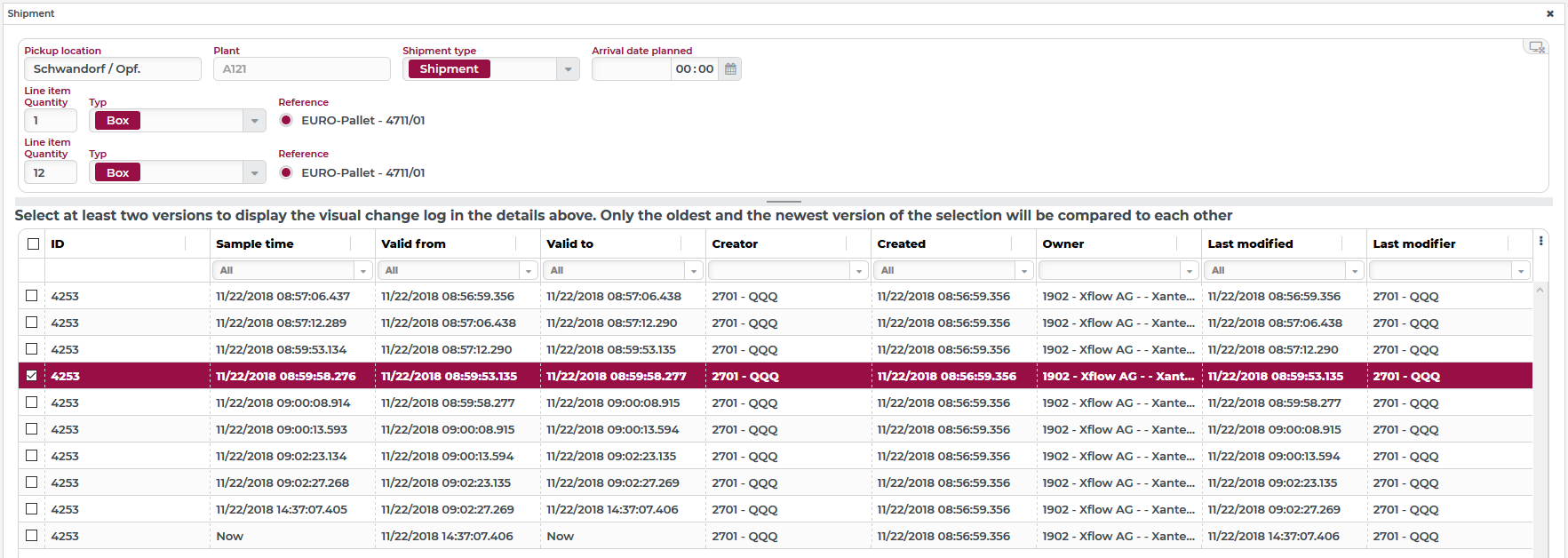Open the arrival date calendar picker
This screenshot has height=558, width=1568.
pyautogui.click(x=730, y=69)
